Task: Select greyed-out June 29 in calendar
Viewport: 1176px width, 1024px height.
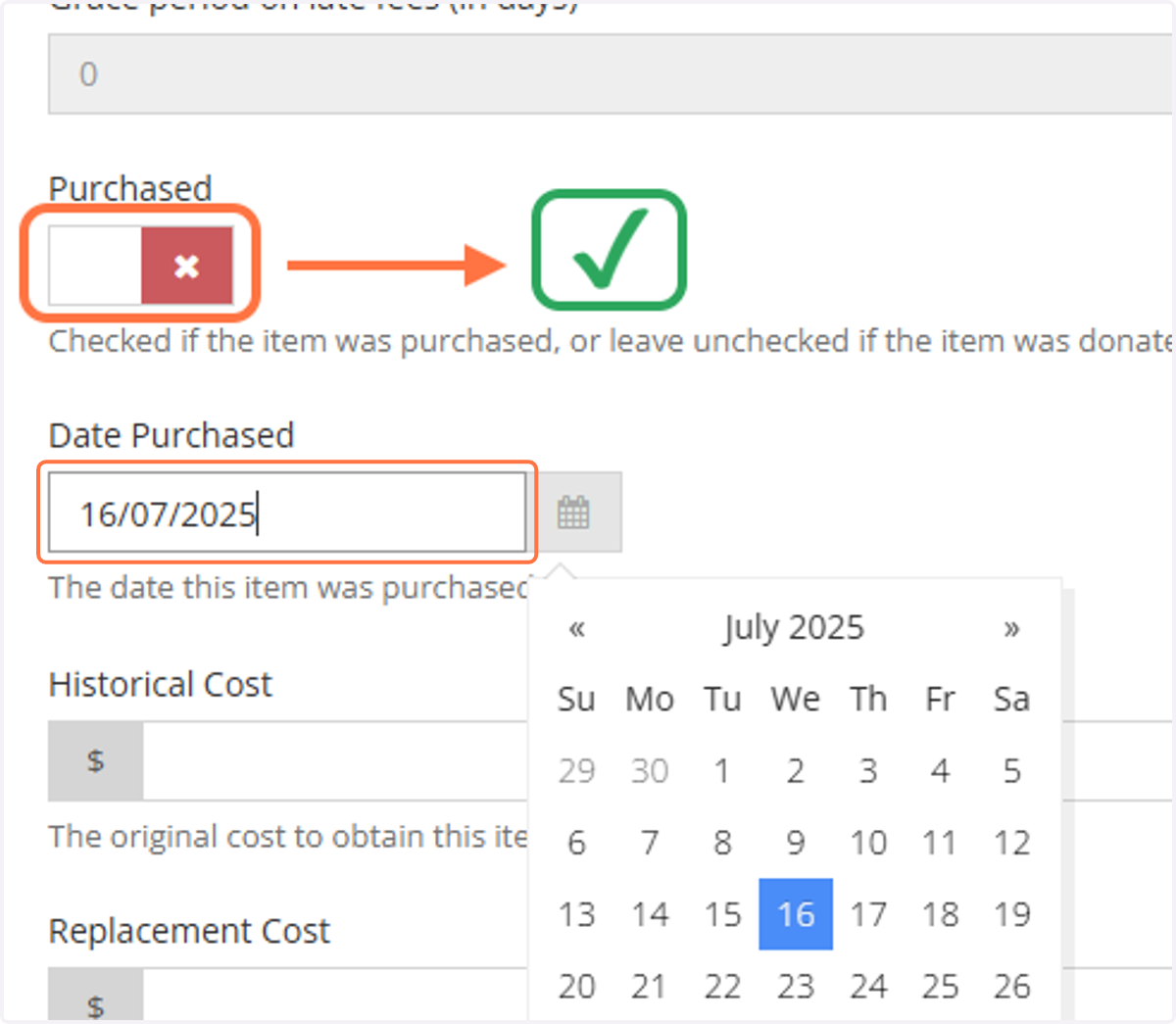Action: (577, 771)
